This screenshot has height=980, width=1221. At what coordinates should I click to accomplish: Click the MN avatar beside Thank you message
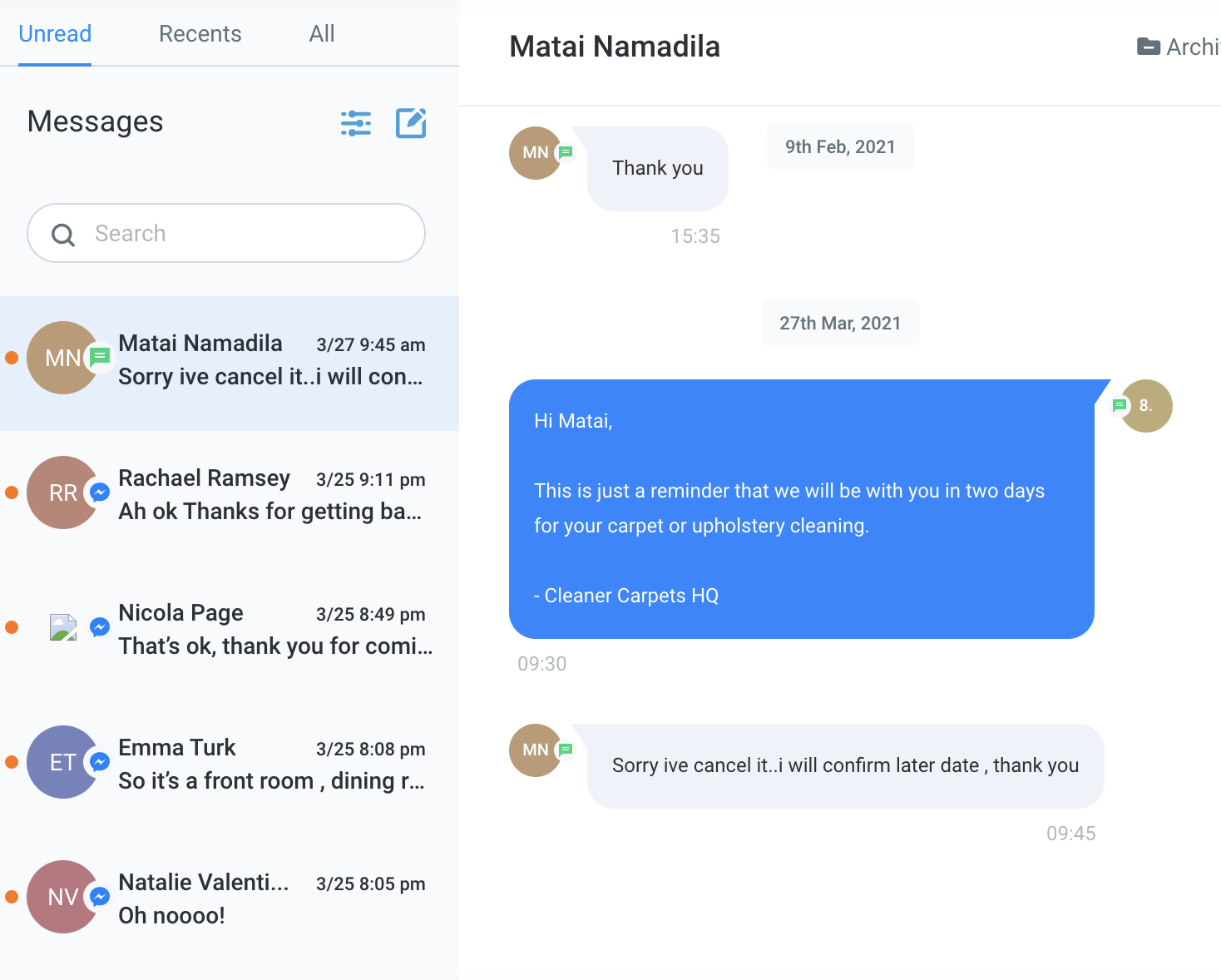(x=536, y=153)
